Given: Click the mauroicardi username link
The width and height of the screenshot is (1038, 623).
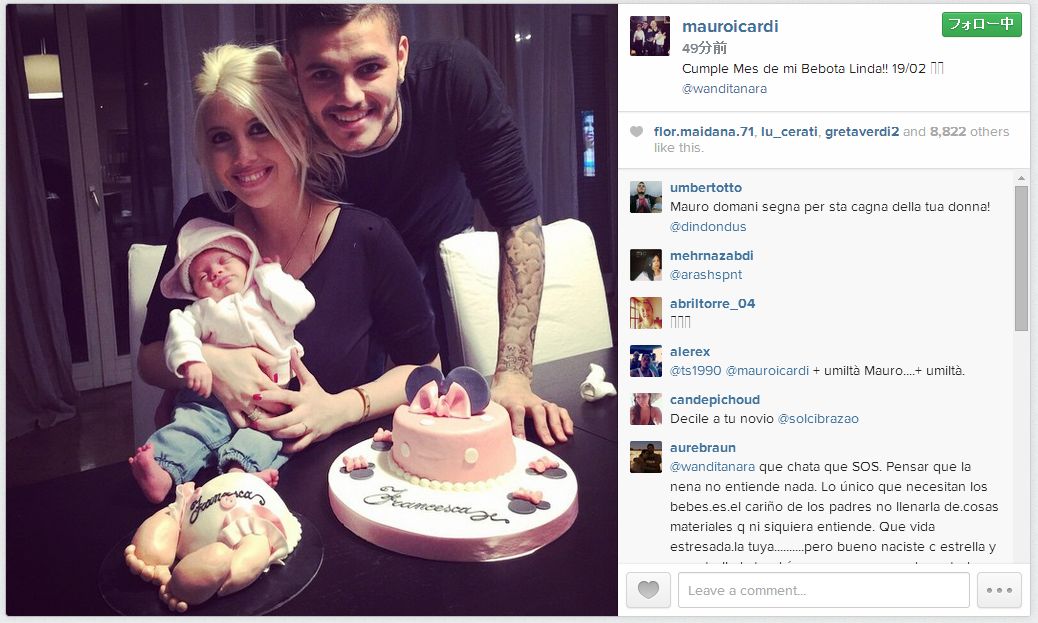Looking at the screenshot, I should 730,26.
